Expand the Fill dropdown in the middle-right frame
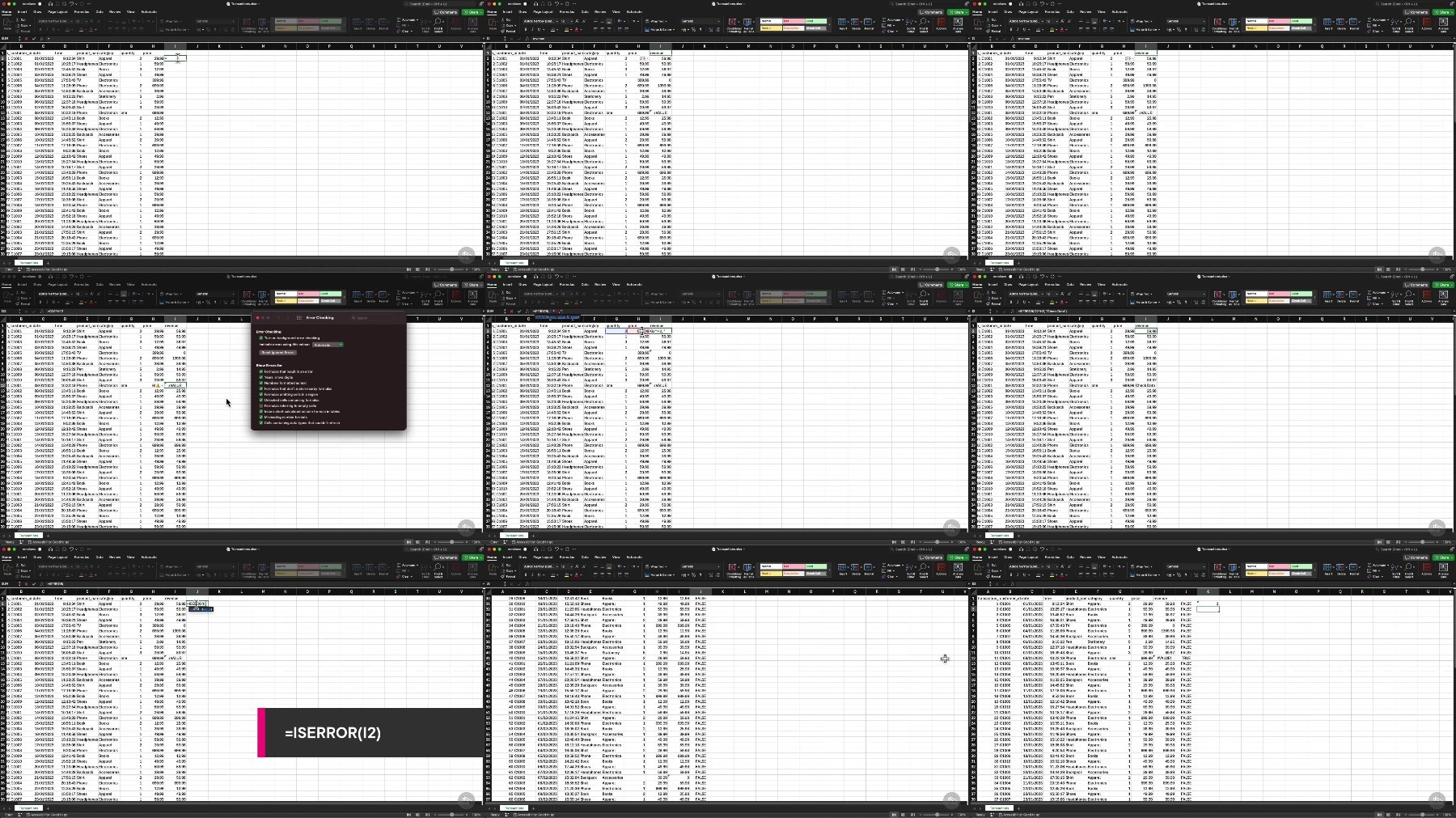Viewport: 1456px width, 818px height. [1378, 297]
